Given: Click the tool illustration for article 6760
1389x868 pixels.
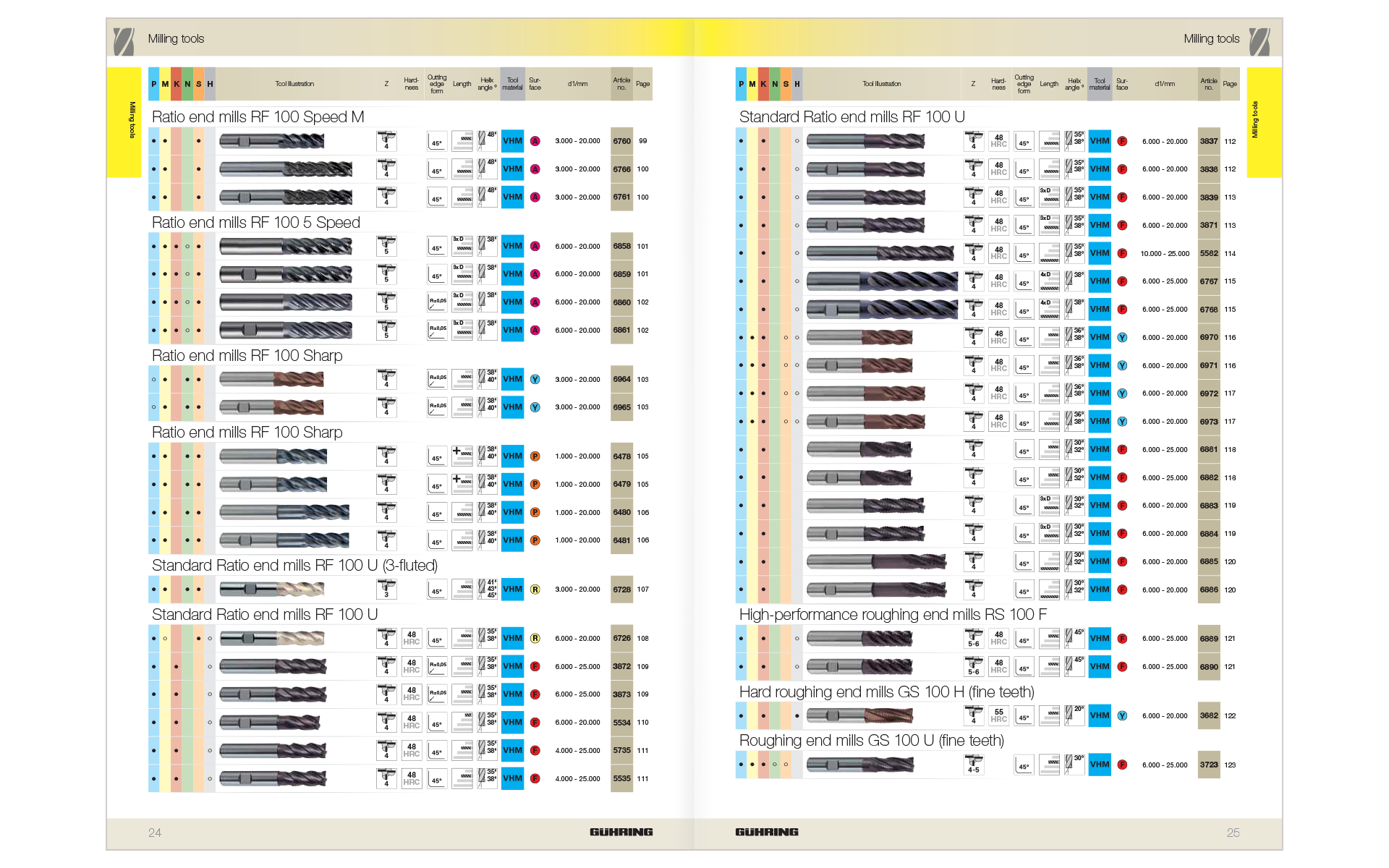Looking at the screenshot, I should coord(272,141).
